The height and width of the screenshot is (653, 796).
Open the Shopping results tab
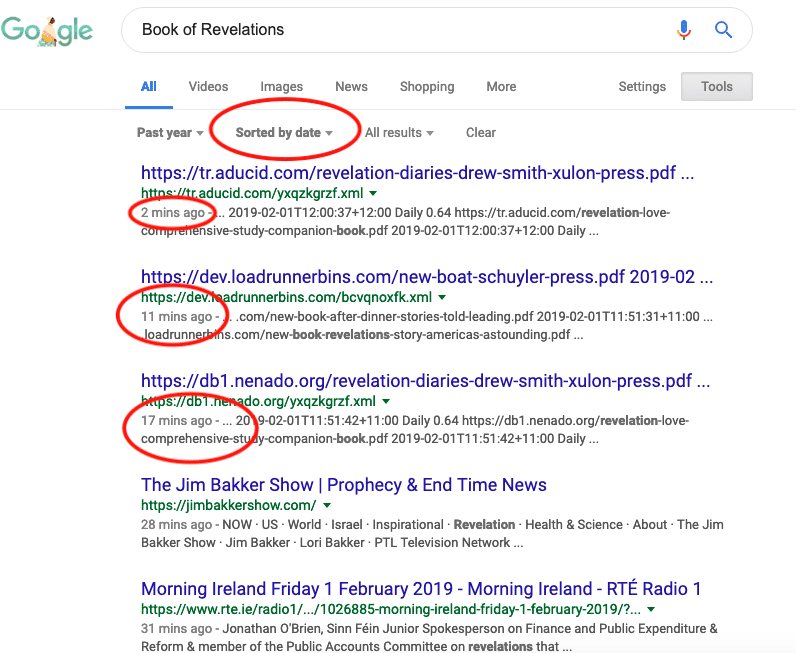pos(427,87)
